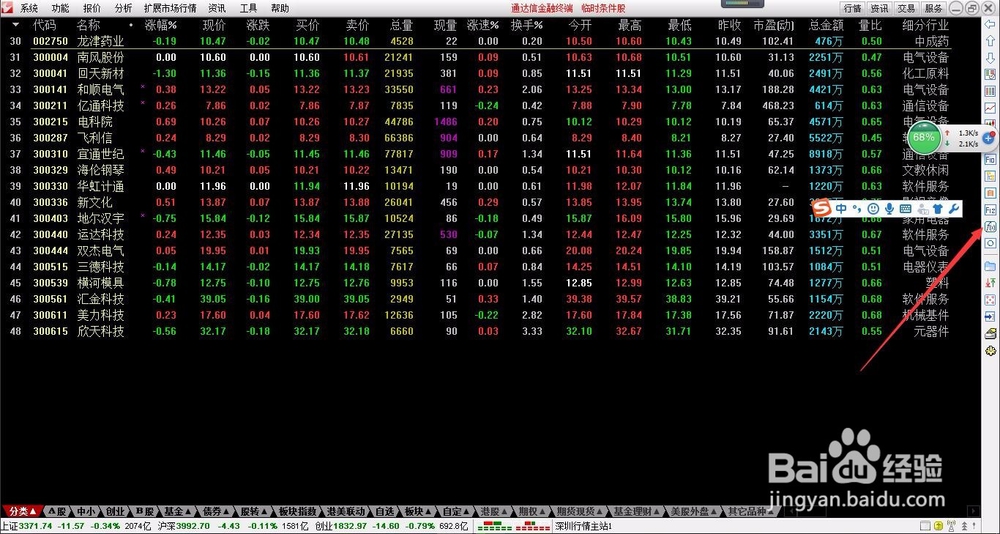The width and height of the screenshot is (1000, 534).
Task: Open the quote list icon in right sidebar
Action: click(x=990, y=75)
